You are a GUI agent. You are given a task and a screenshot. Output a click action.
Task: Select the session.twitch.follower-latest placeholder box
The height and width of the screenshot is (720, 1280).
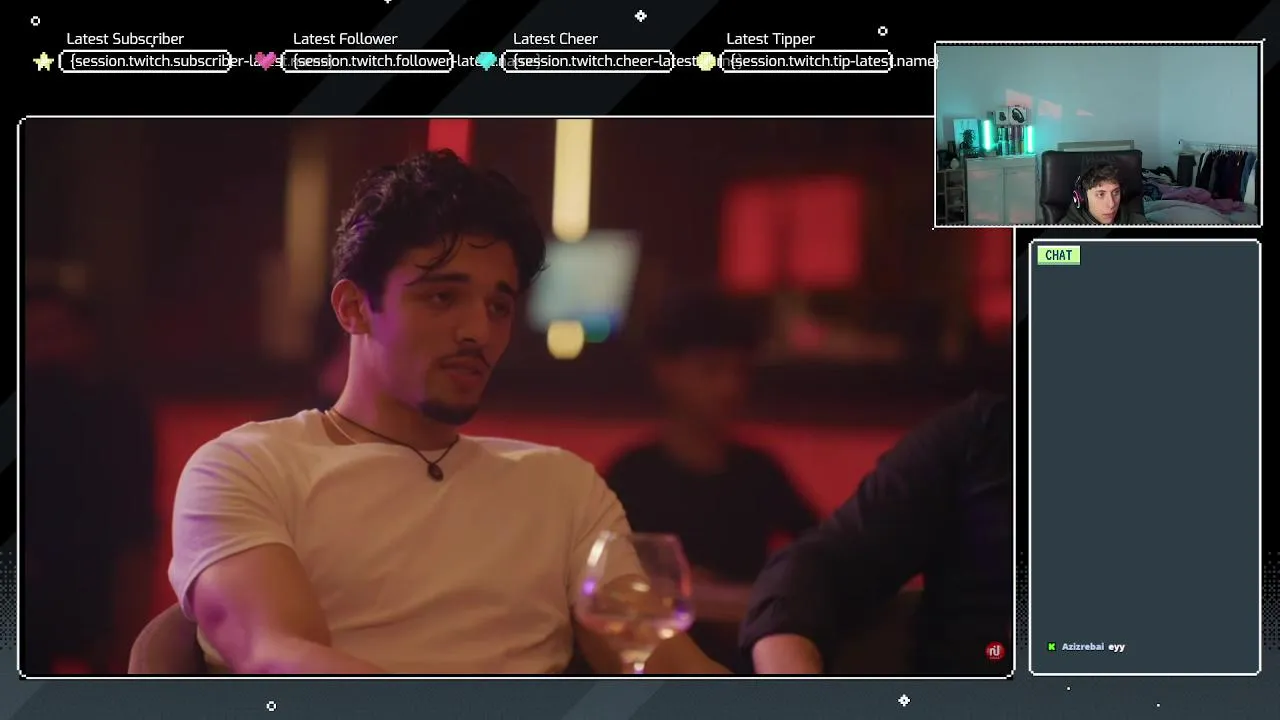pos(367,61)
